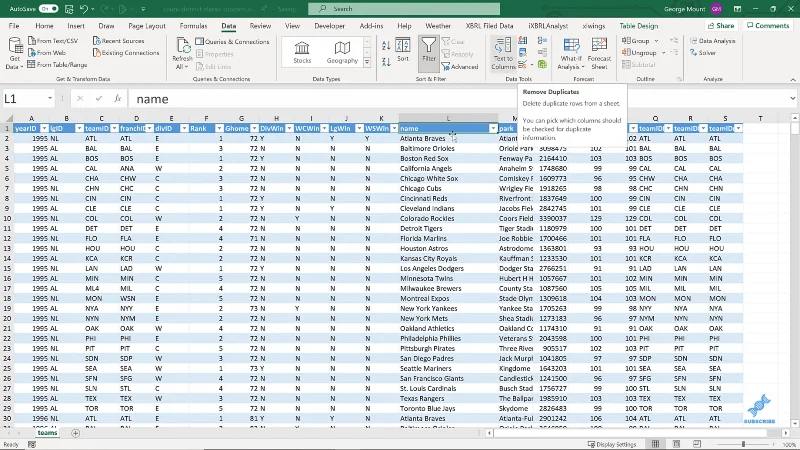This screenshot has height=450, width=800.
Task: Open the lgID column filter dropdown
Action: click(x=79, y=129)
